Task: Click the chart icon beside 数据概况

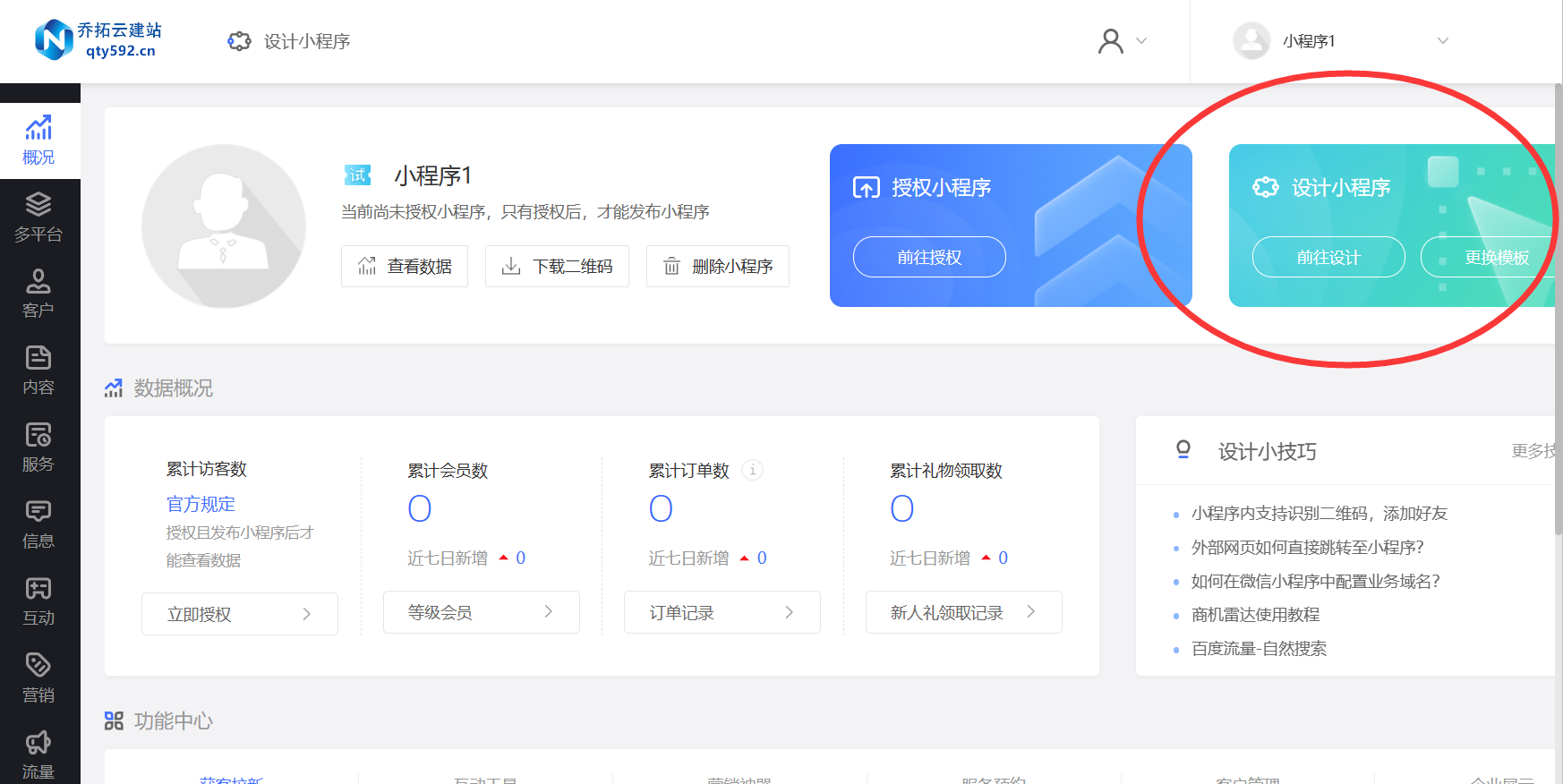Action: pos(114,388)
